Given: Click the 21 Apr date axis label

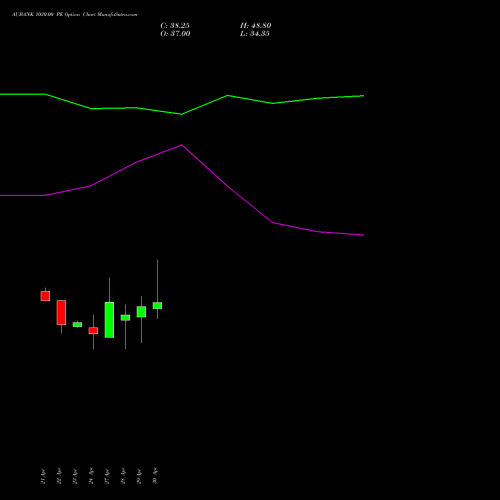Looking at the screenshot, I should (43, 476).
